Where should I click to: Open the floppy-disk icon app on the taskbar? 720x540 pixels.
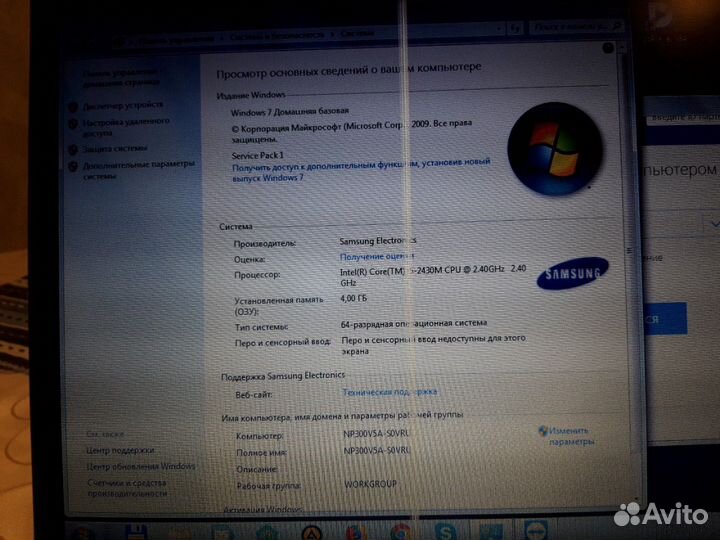click(x=136, y=533)
